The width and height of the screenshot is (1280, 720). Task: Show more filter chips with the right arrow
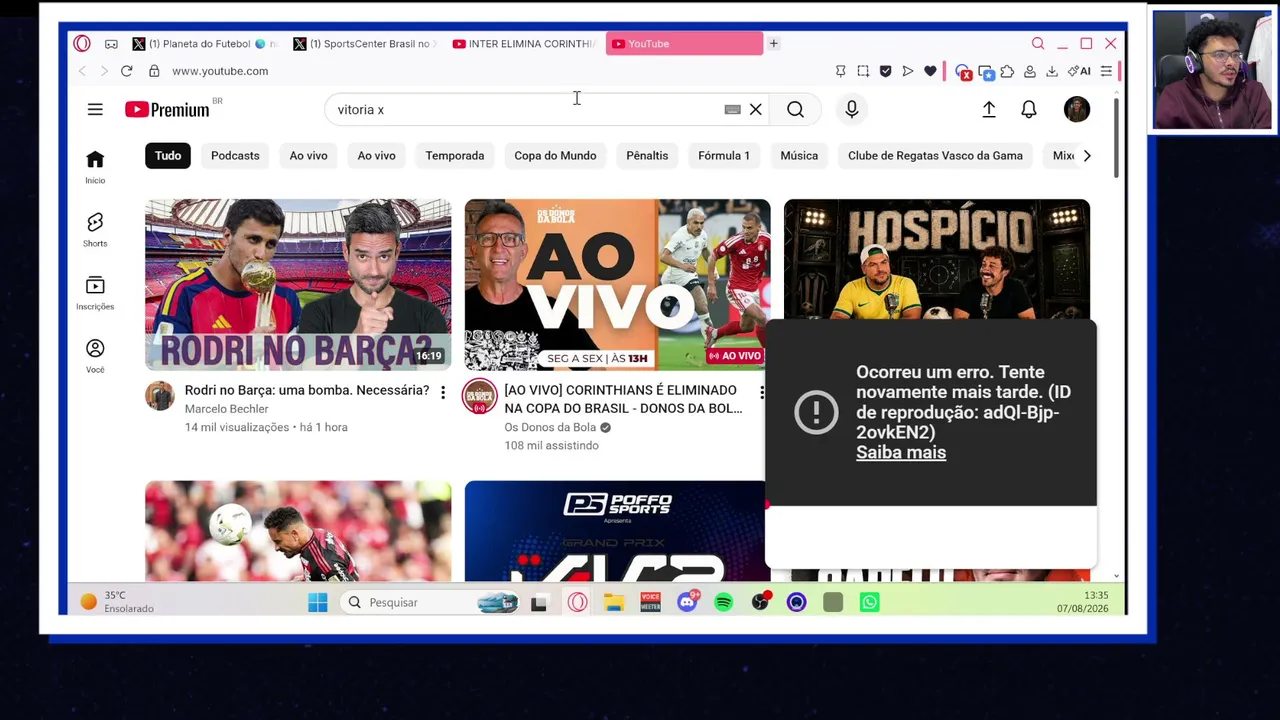(1087, 156)
